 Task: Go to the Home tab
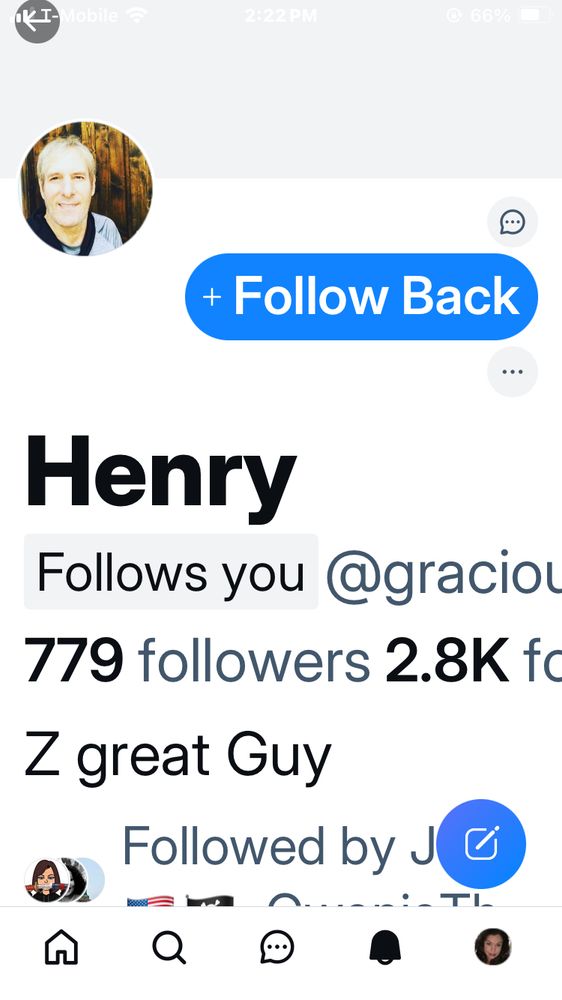coord(61,947)
